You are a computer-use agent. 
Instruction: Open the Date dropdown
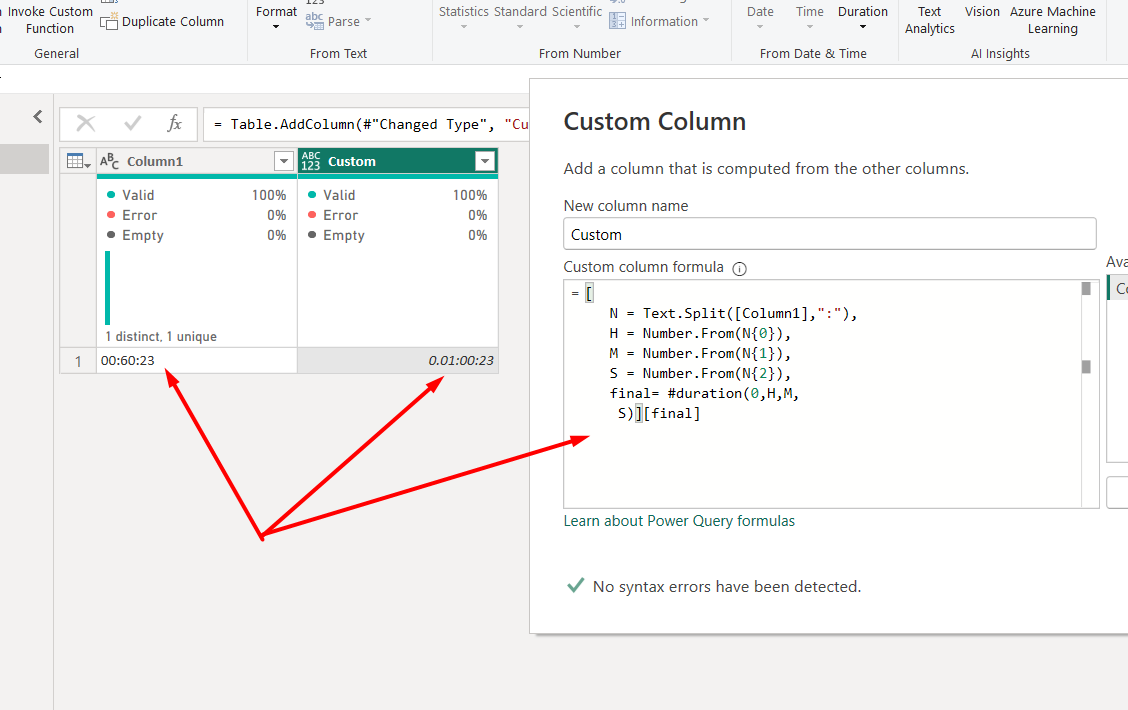[760, 18]
